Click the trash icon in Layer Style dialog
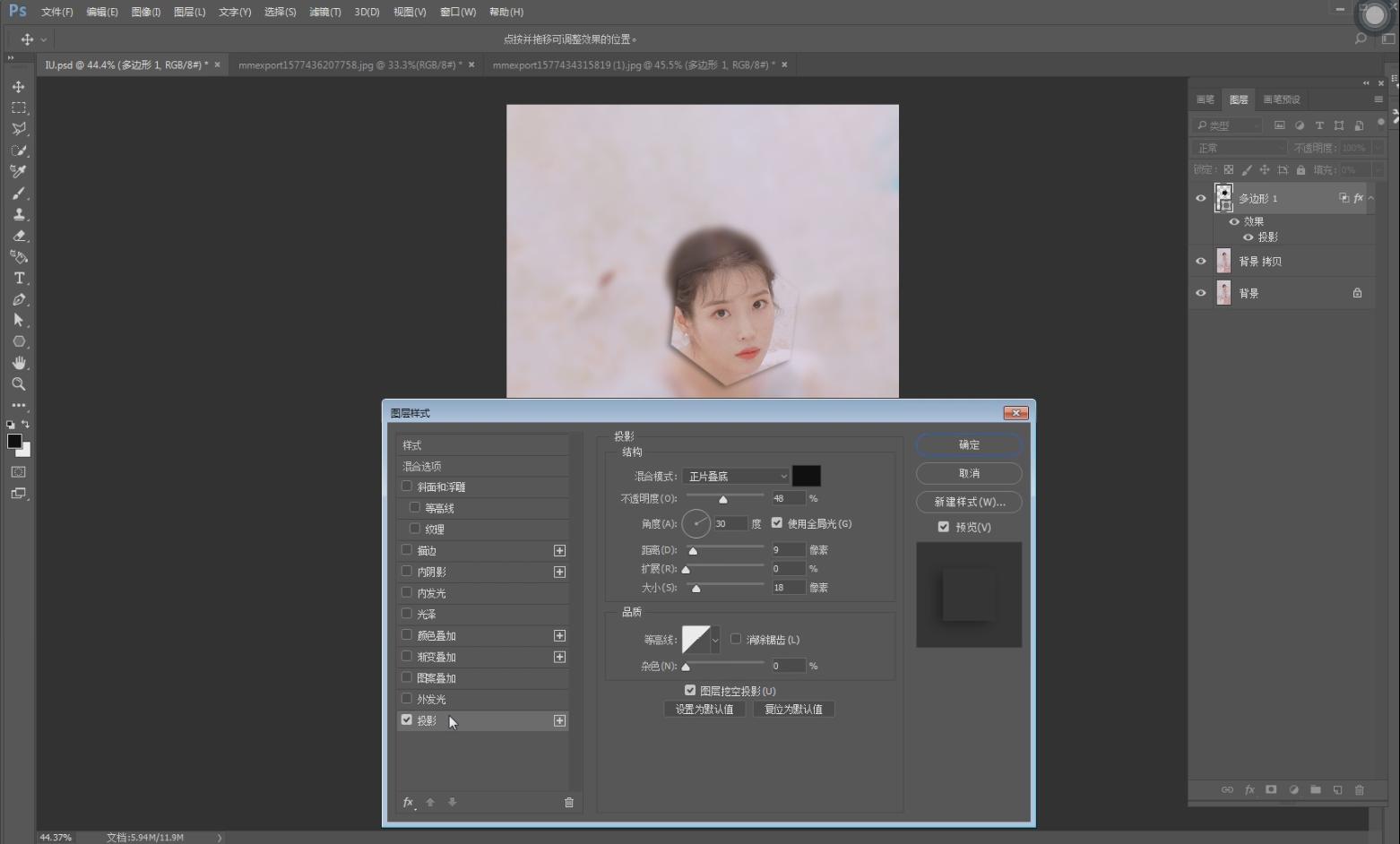This screenshot has height=844, width=1400. (x=568, y=802)
